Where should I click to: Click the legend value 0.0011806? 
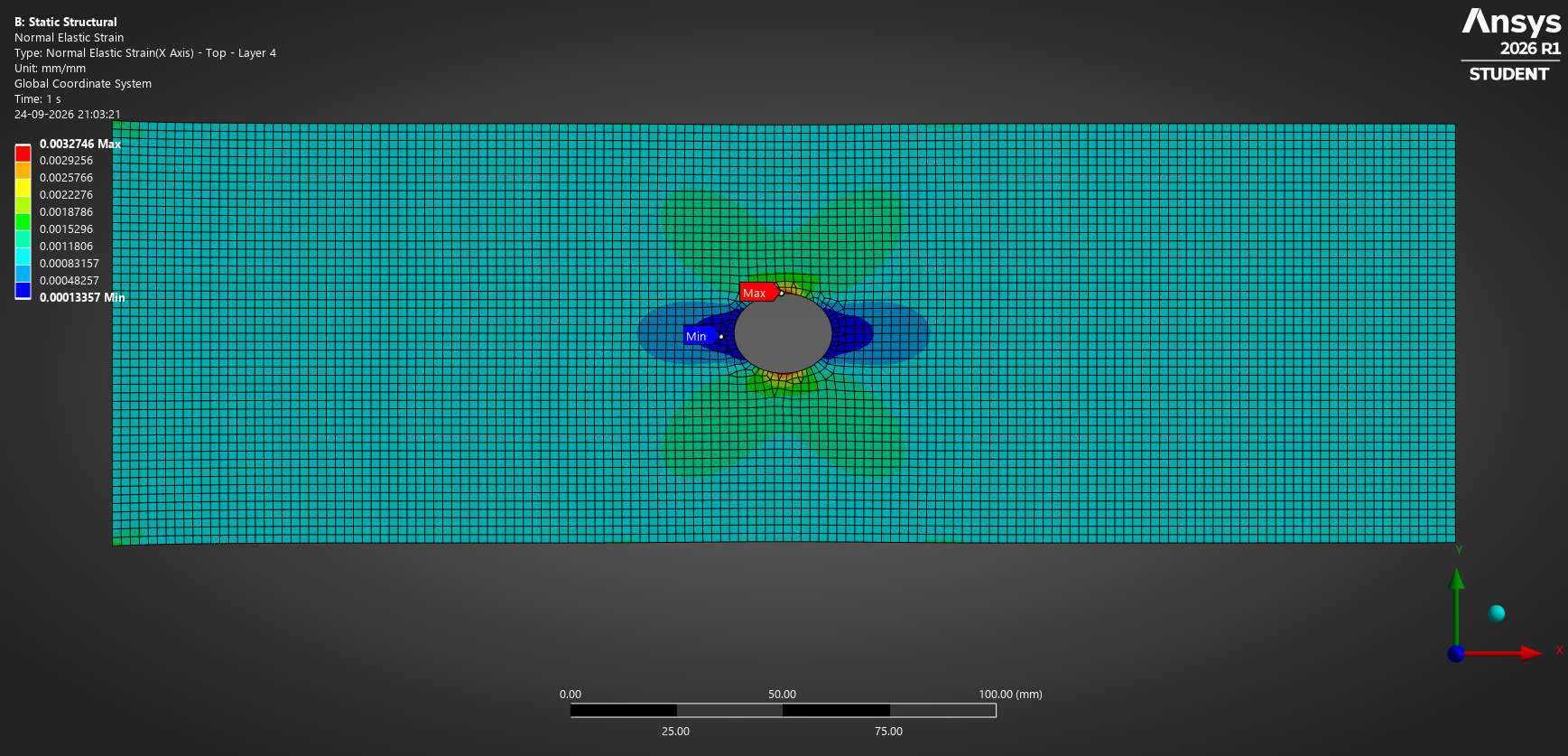[66, 247]
